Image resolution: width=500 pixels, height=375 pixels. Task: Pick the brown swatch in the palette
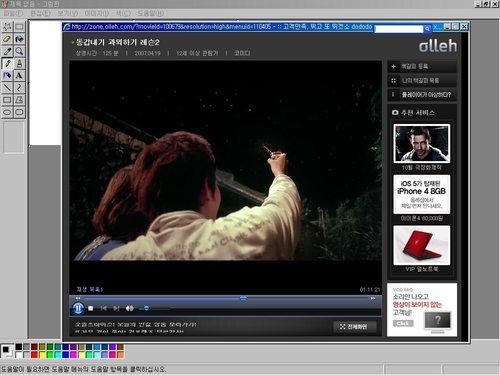(121, 347)
